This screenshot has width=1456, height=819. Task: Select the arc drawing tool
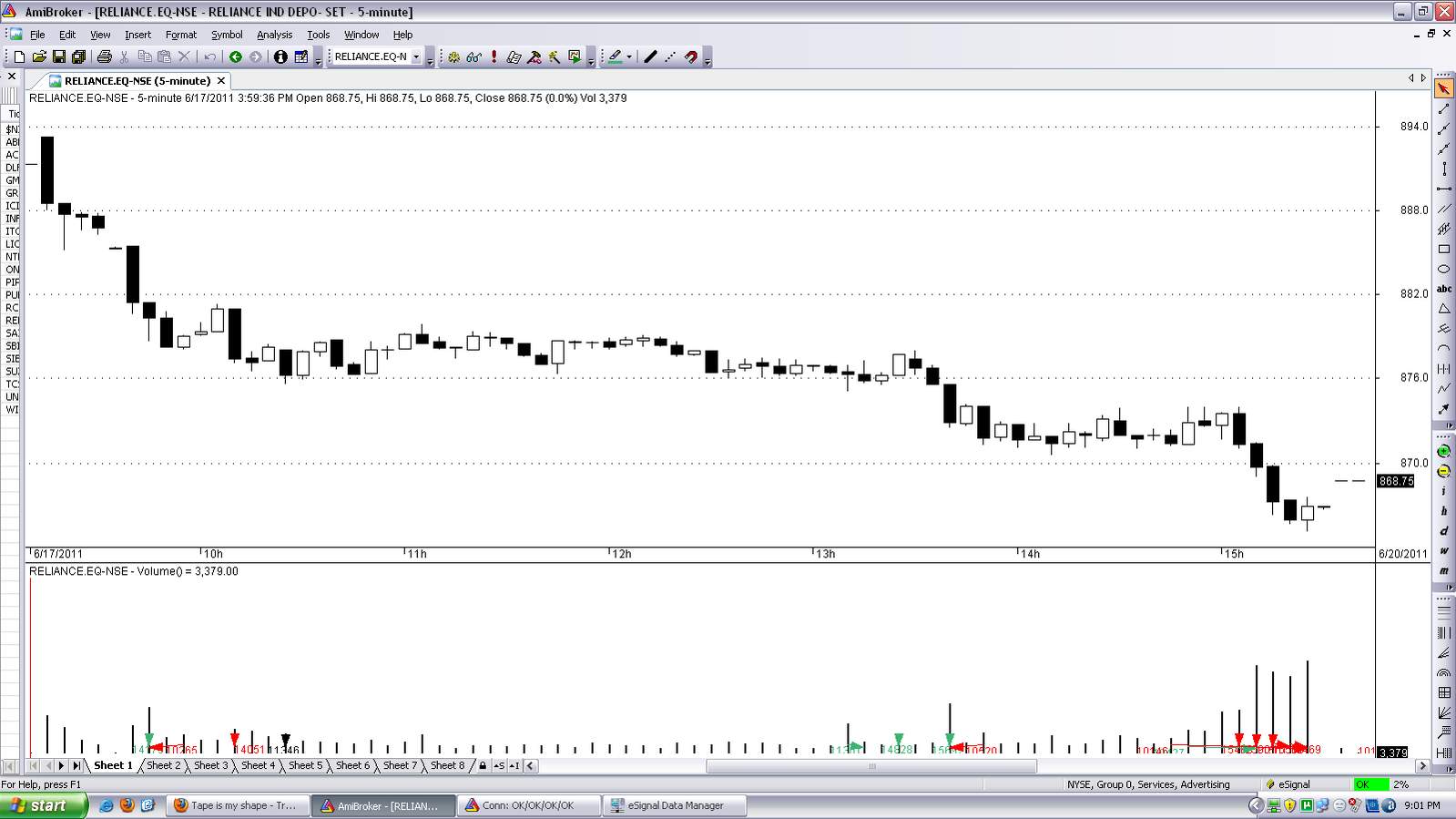click(x=1444, y=349)
